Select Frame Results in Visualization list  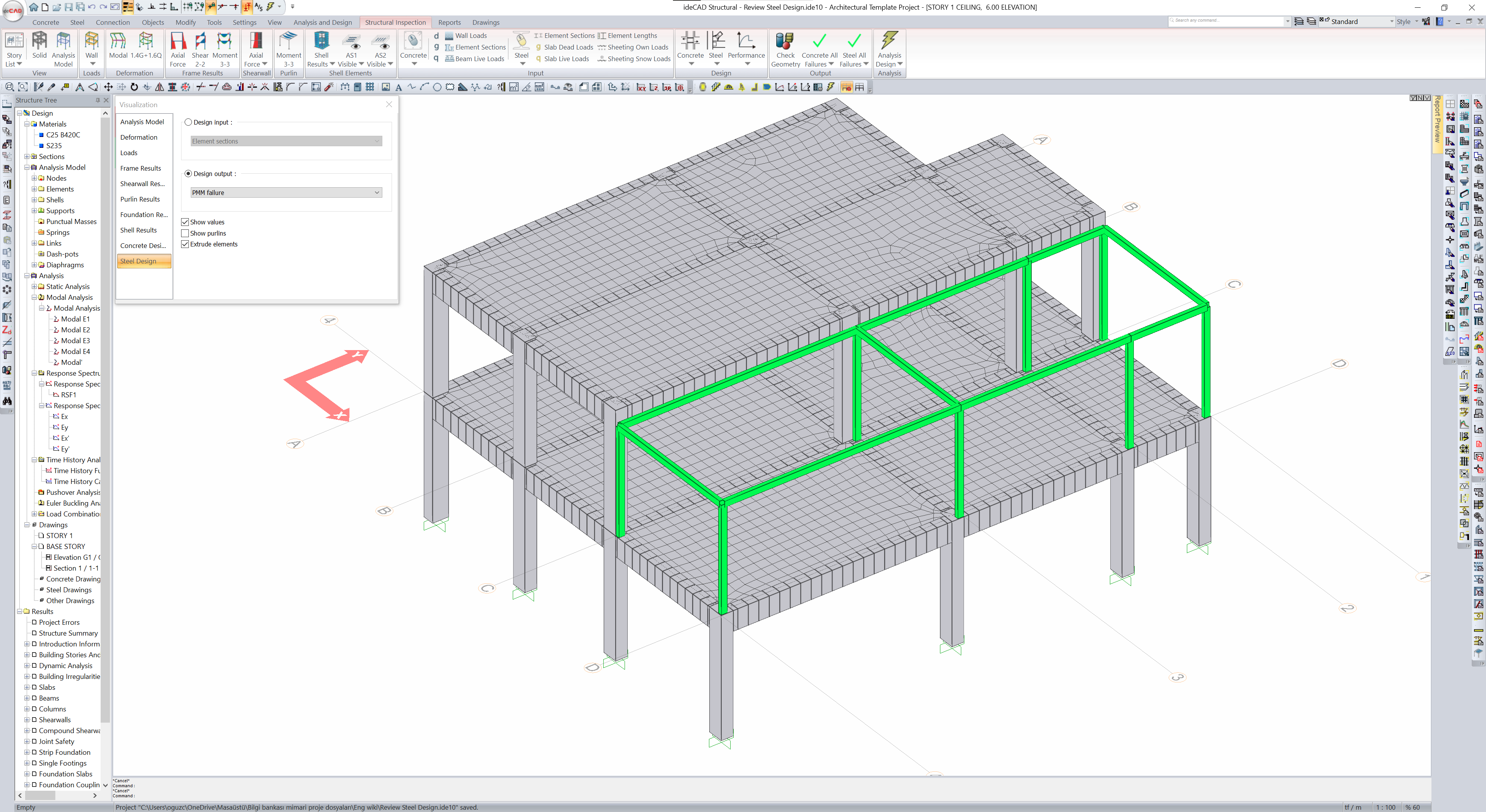(140, 168)
